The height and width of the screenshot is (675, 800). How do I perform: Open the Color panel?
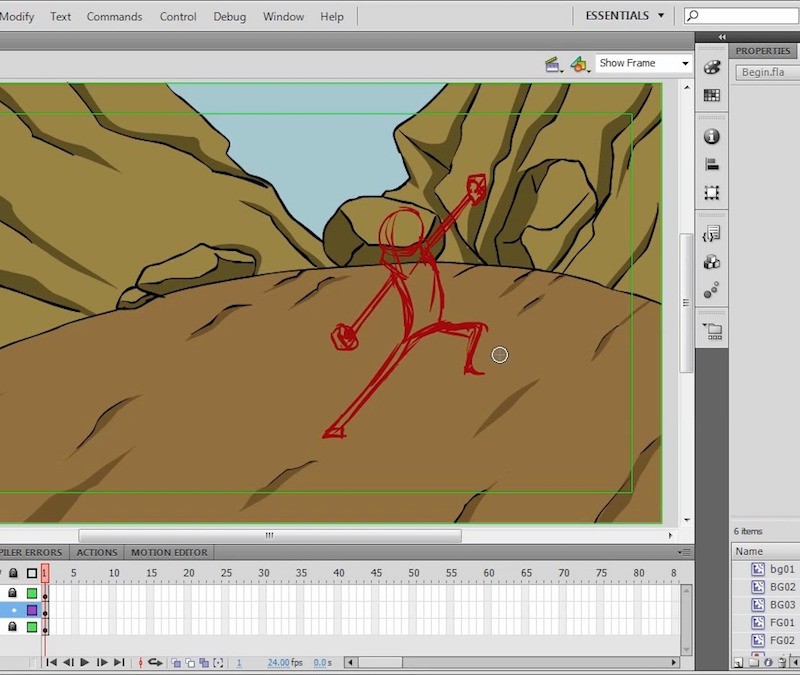pyautogui.click(x=712, y=68)
